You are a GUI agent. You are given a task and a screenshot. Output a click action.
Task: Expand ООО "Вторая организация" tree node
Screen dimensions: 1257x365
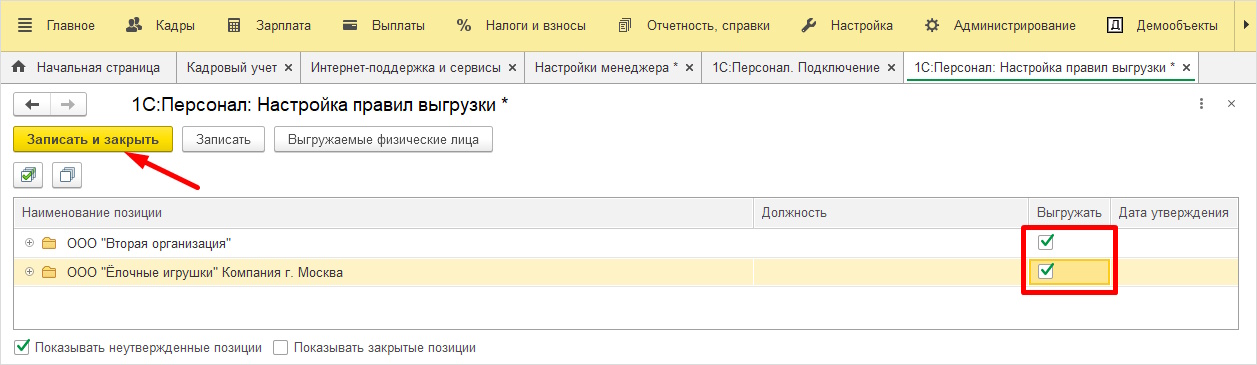point(29,242)
